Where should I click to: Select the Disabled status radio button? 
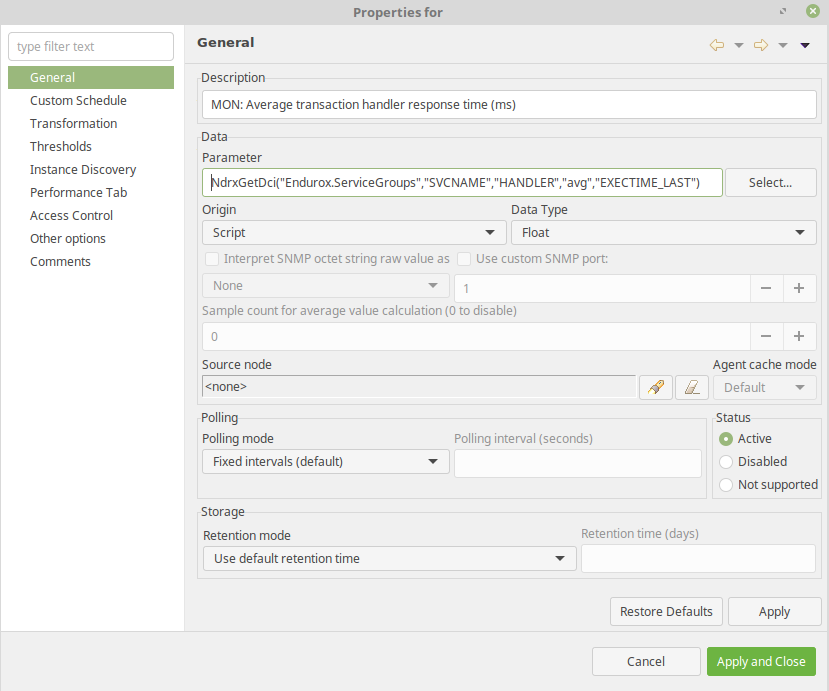[x=726, y=462]
